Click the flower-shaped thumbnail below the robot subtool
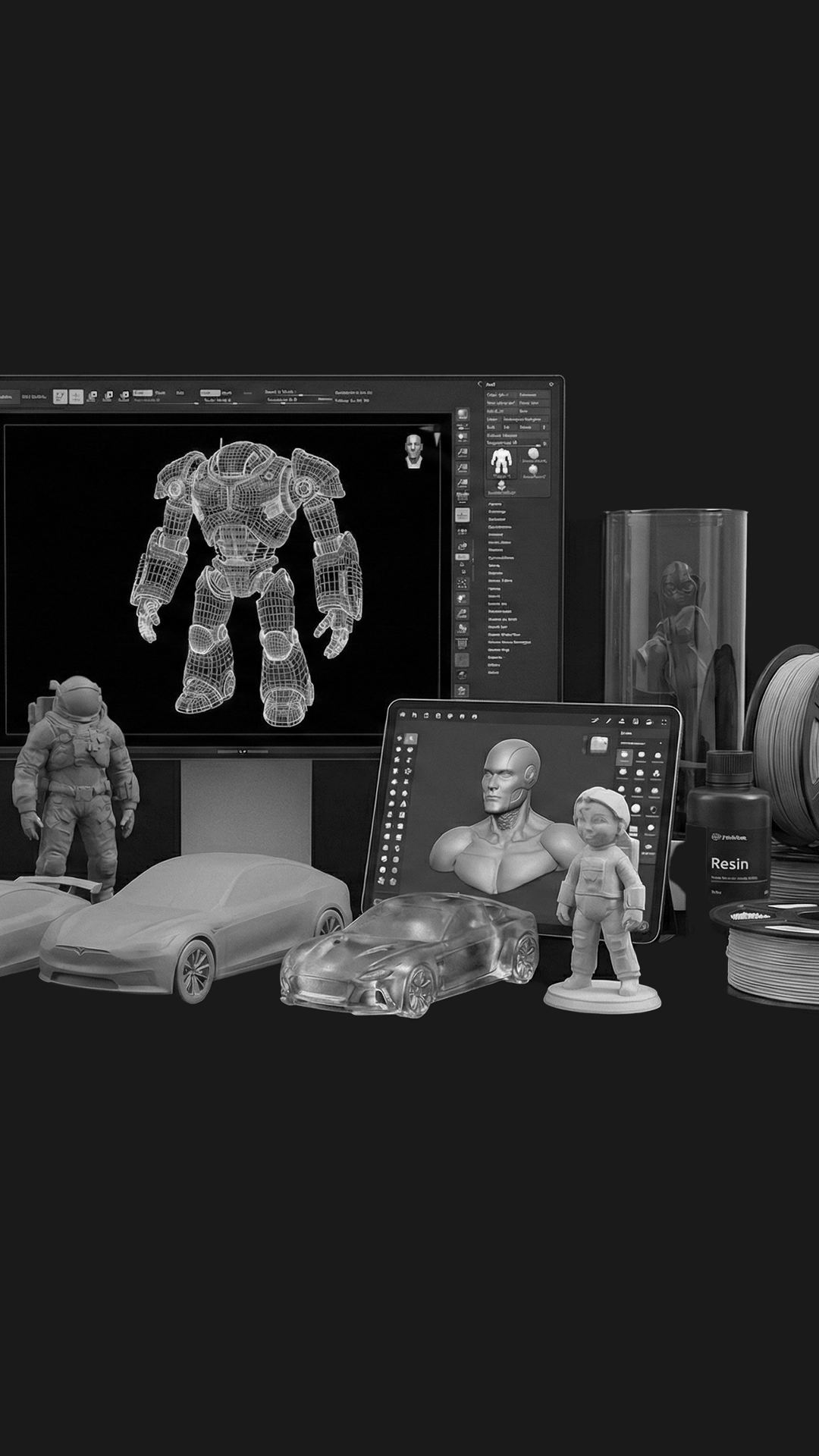819x1456 pixels. [x=501, y=487]
